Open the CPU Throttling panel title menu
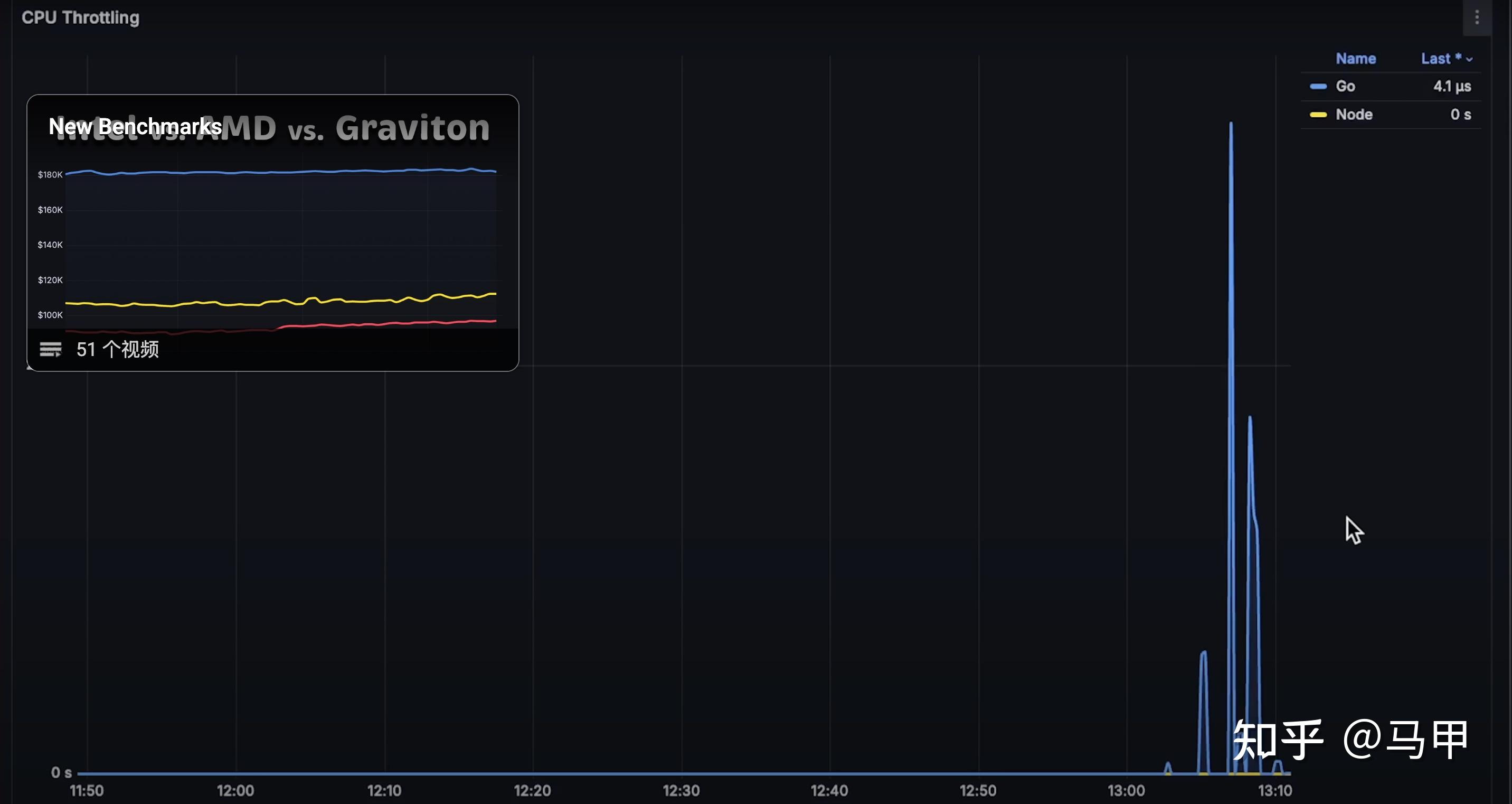This screenshot has width=1512, height=804. [x=80, y=17]
